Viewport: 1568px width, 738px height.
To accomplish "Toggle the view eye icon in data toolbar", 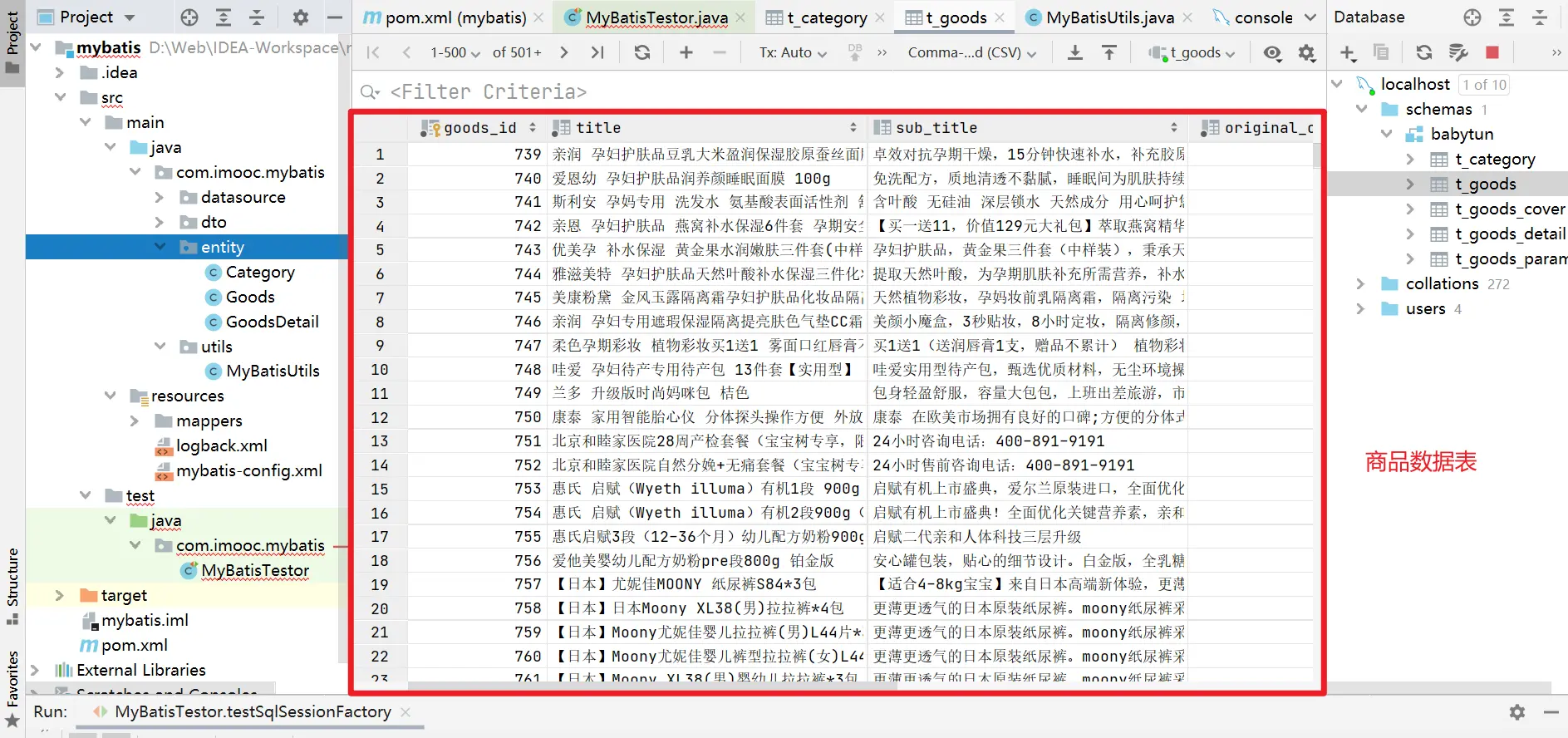I will [x=1272, y=53].
